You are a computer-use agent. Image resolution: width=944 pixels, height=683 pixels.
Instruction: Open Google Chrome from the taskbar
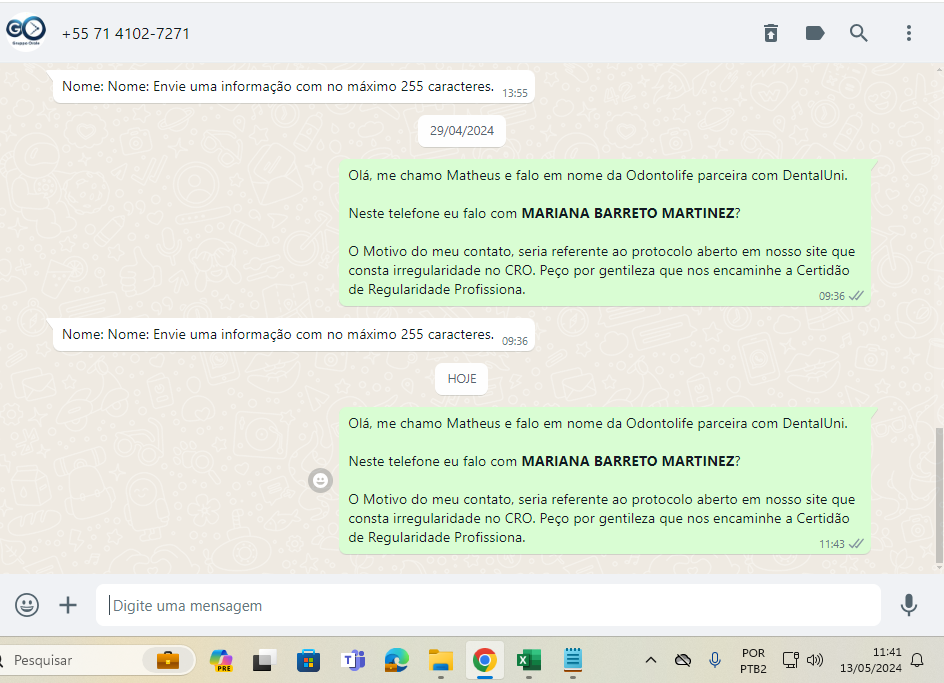click(x=485, y=660)
